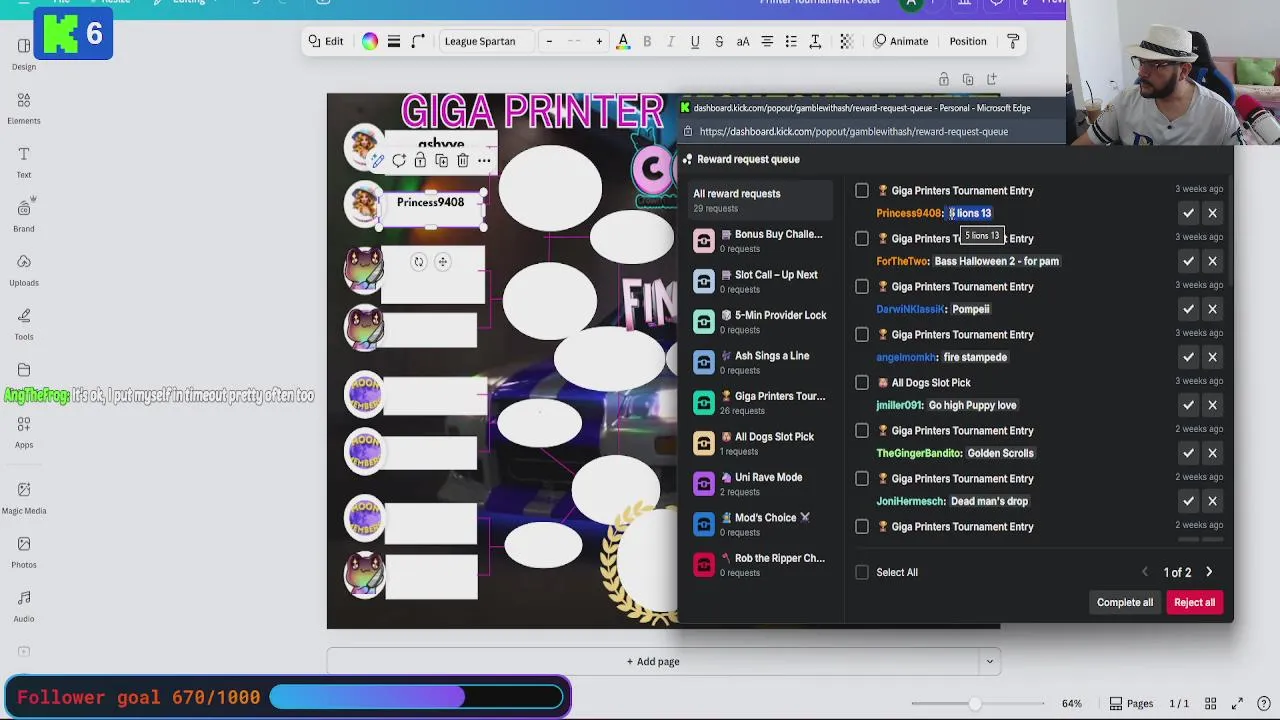Screen dimensions: 1280x720
Task: Change text case with aA icon
Action: (743, 41)
